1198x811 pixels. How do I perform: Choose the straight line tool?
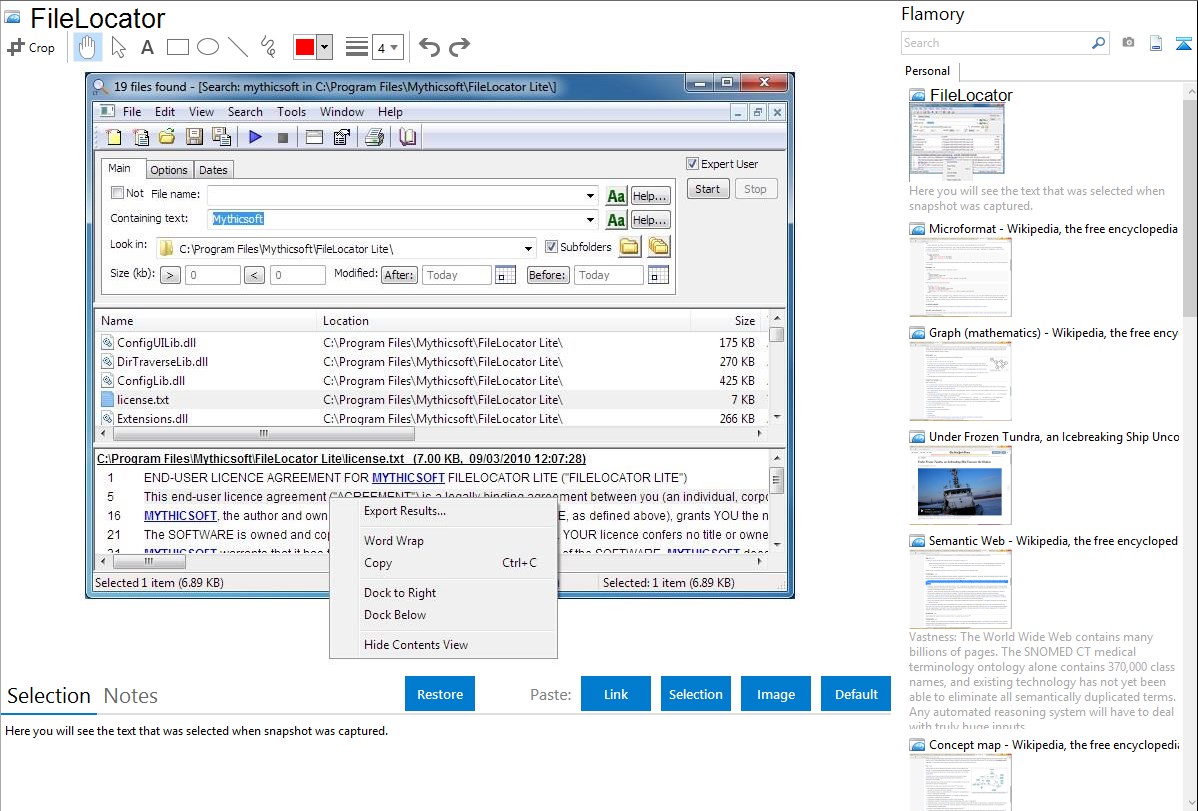[x=238, y=47]
